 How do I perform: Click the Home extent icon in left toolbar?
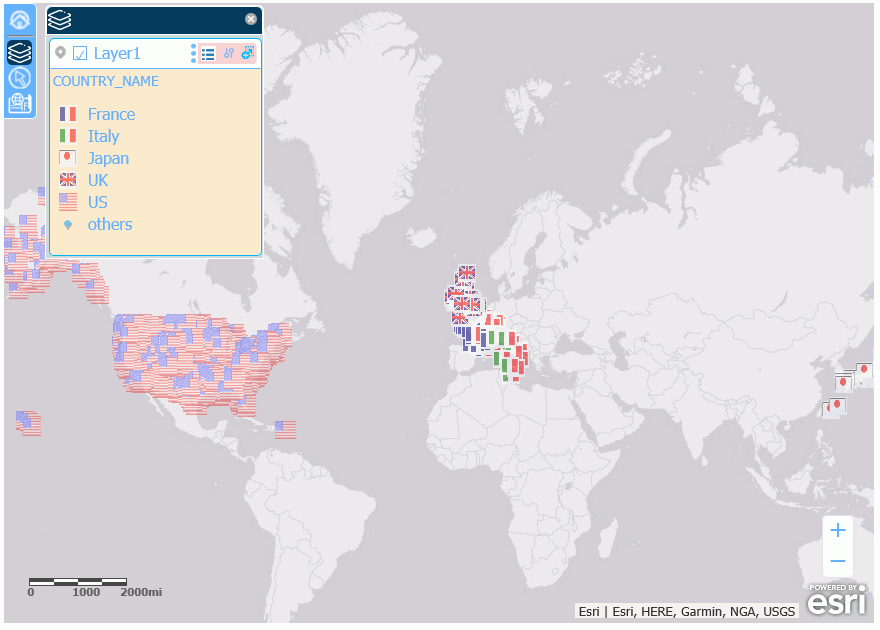click(x=20, y=20)
